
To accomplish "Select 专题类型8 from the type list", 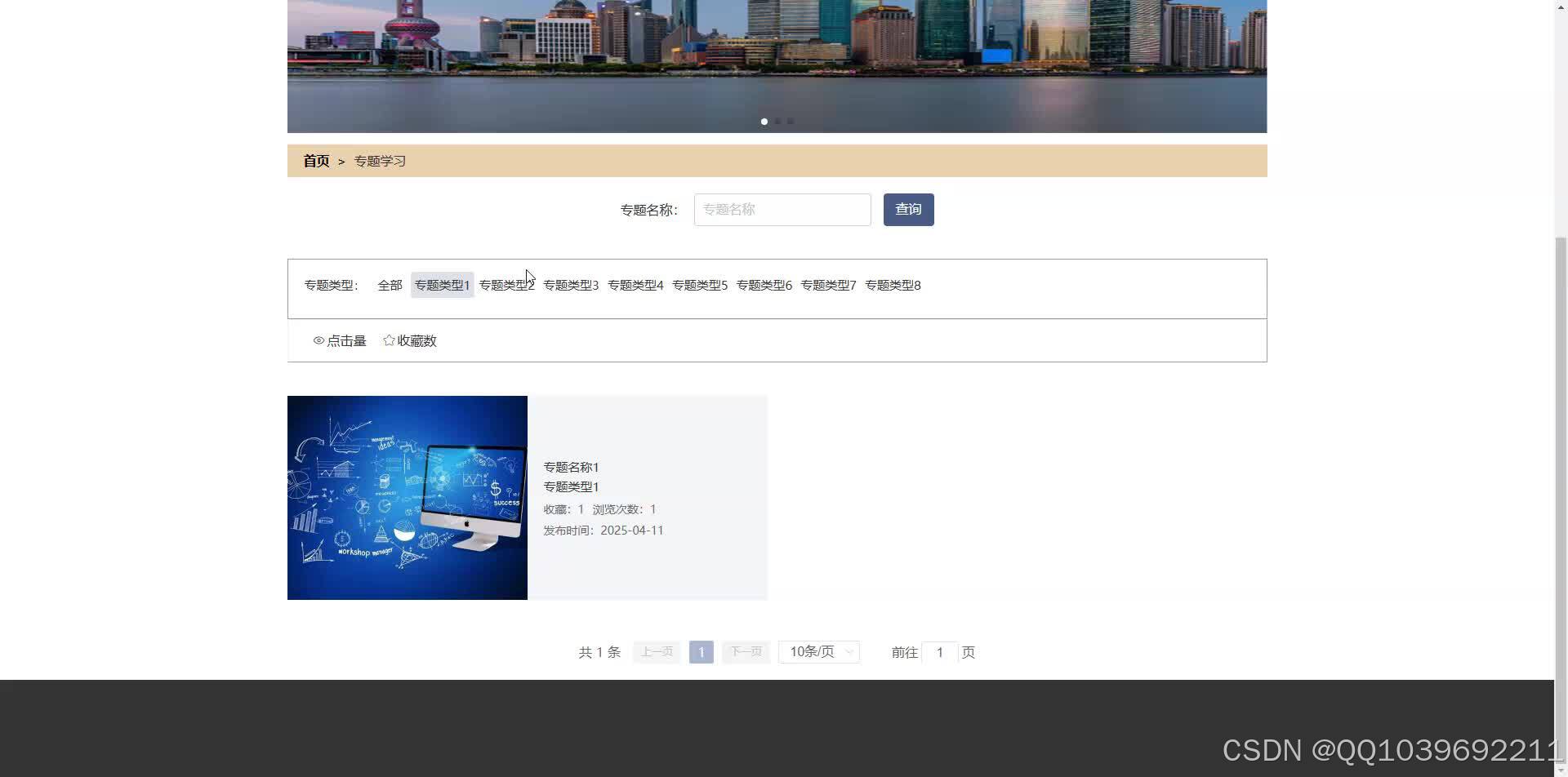I will (x=893, y=285).
